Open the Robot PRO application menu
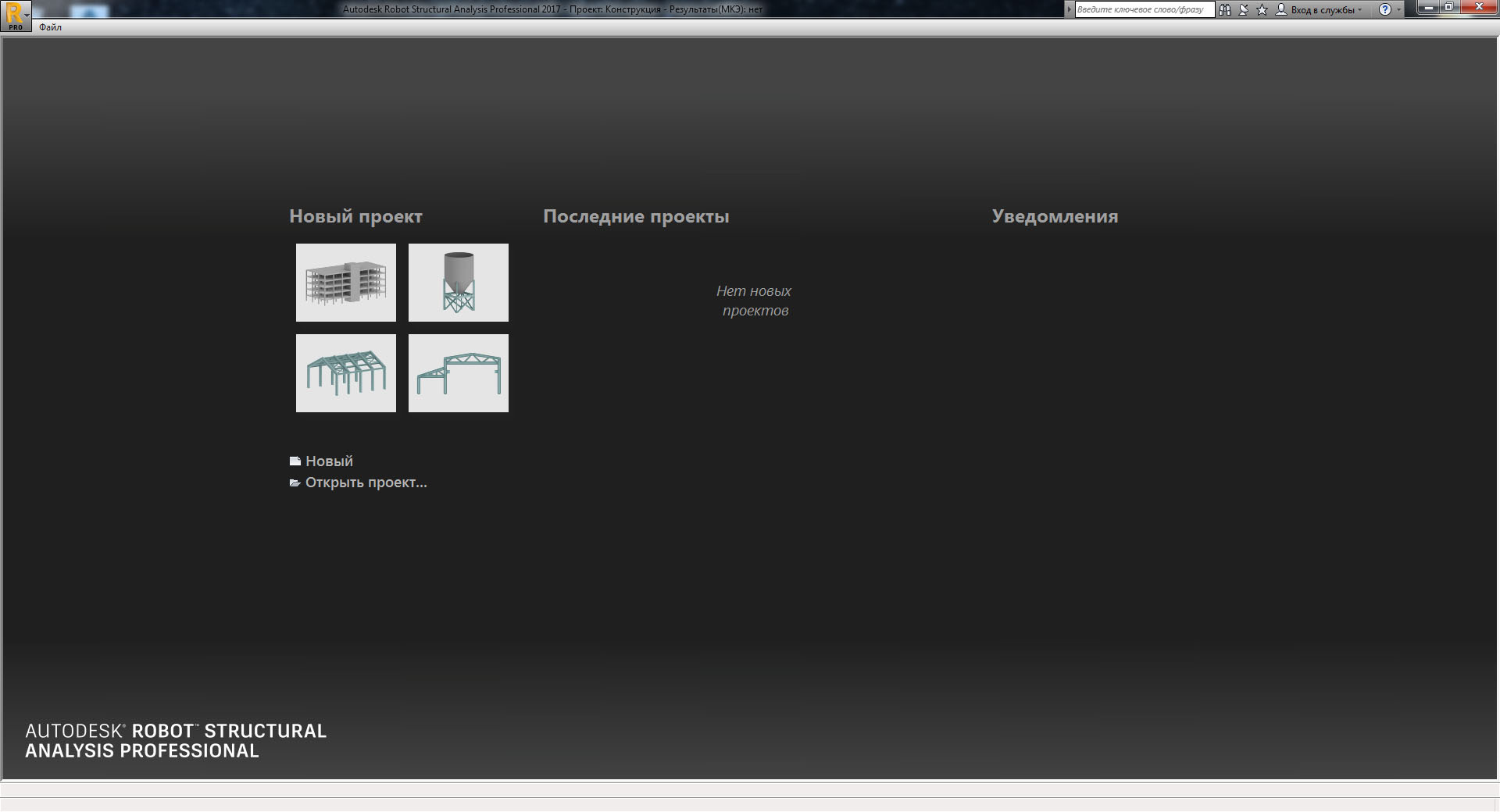The image size is (1500, 812). [x=15, y=16]
